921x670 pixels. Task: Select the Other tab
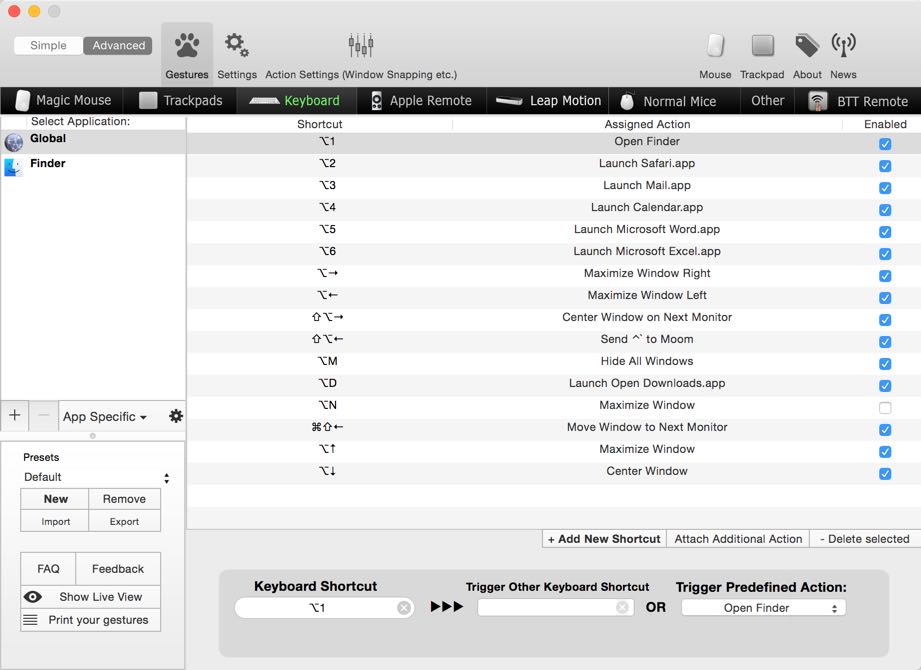coord(768,100)
